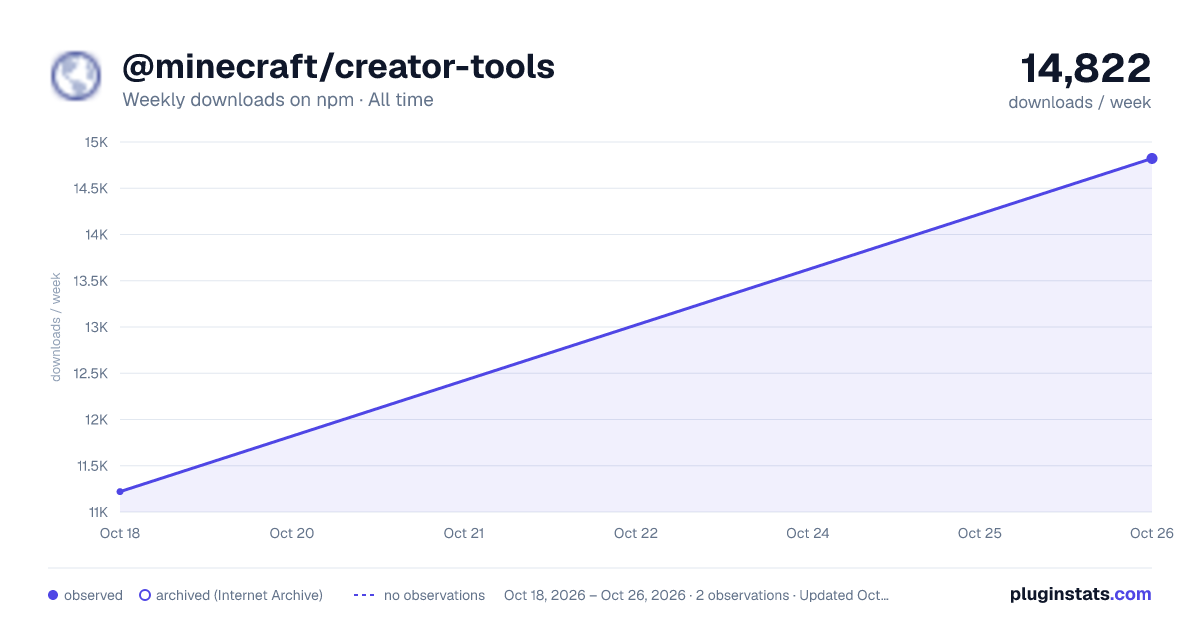
Task: Click the 15K y-axis label
Action: pos(97,142)
